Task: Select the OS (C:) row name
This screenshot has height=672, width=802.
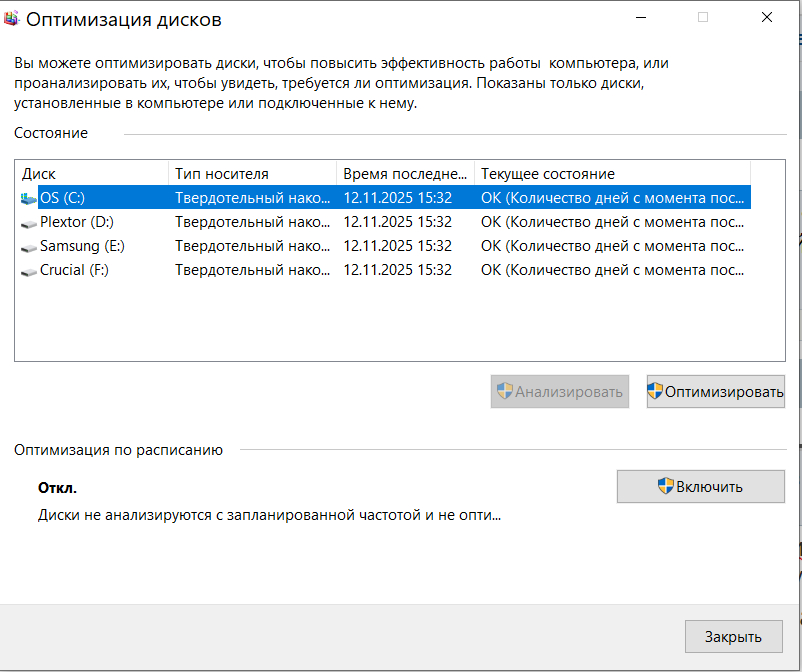Action: [x=62, y=198]
